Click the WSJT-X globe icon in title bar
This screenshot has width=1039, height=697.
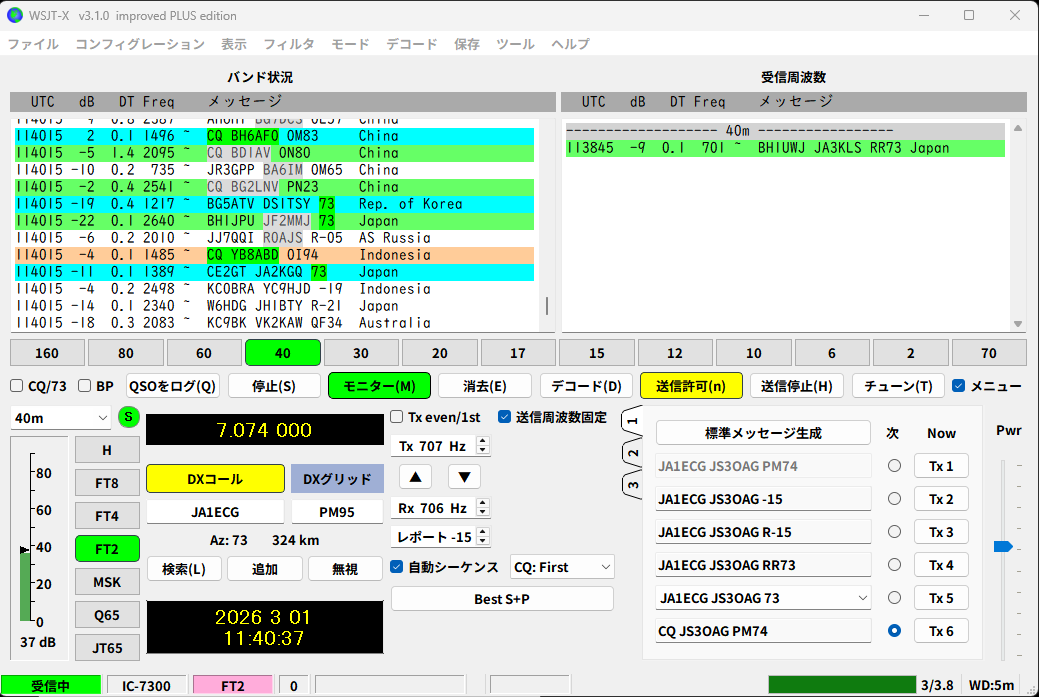click(15, 15)
